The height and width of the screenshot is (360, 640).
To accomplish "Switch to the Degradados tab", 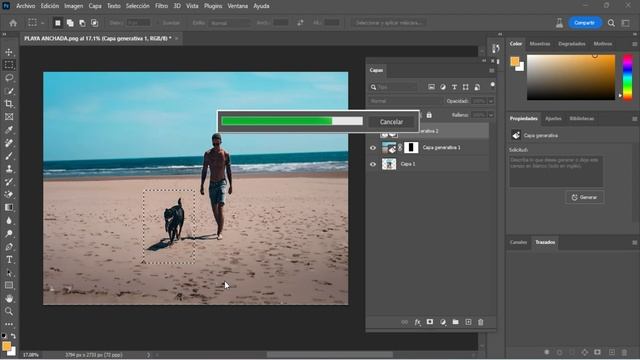I will coord(572,44).
